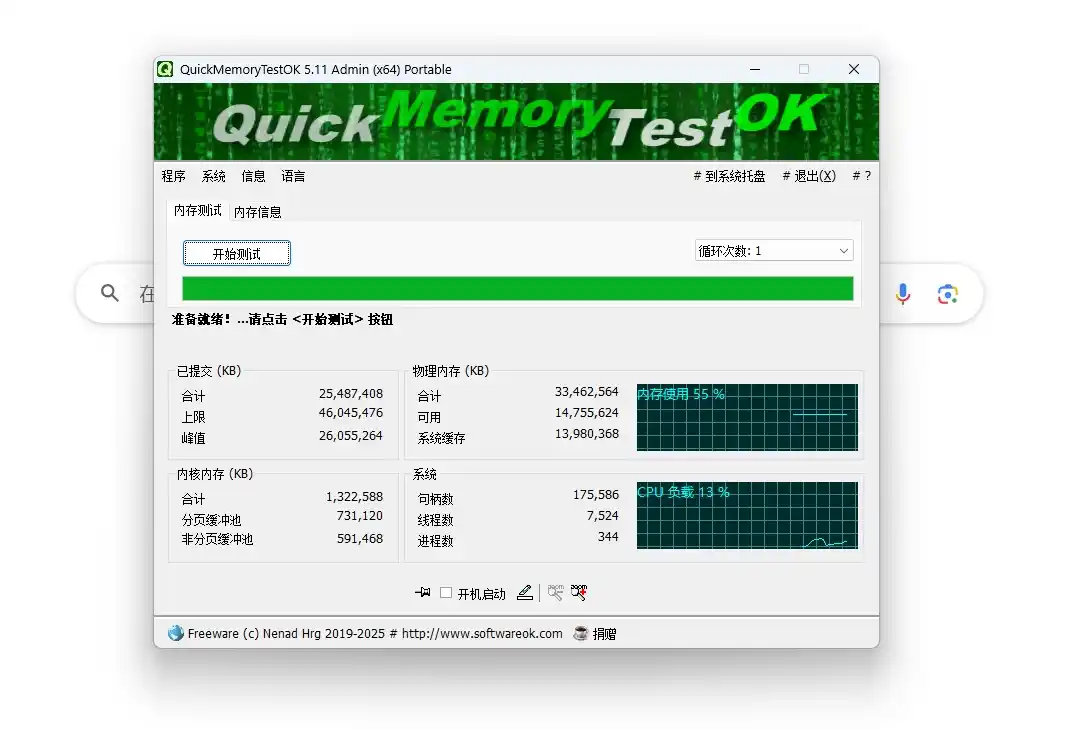Click the physical memory total 33,462,564

coord(586,392)
